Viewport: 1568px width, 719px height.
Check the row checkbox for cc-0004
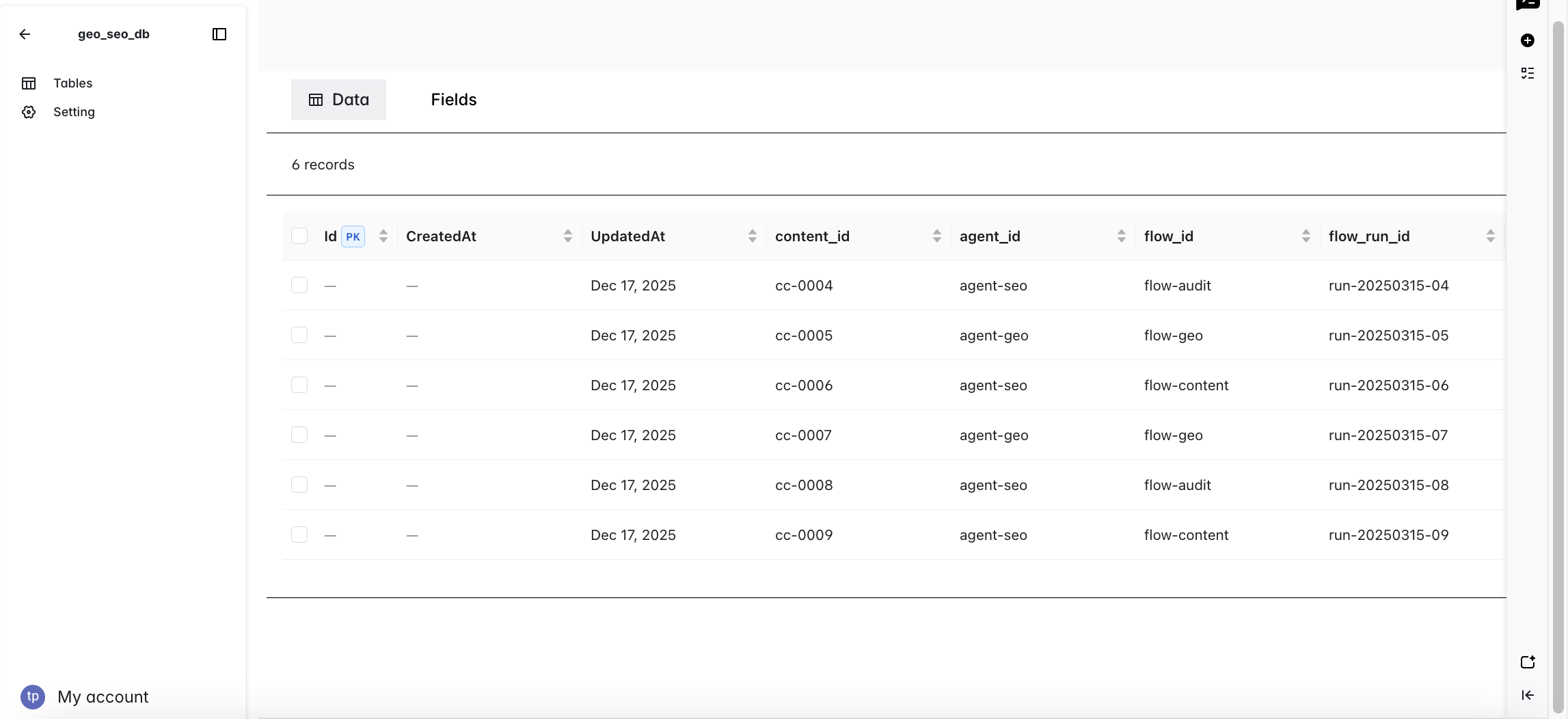coord(299,285)
